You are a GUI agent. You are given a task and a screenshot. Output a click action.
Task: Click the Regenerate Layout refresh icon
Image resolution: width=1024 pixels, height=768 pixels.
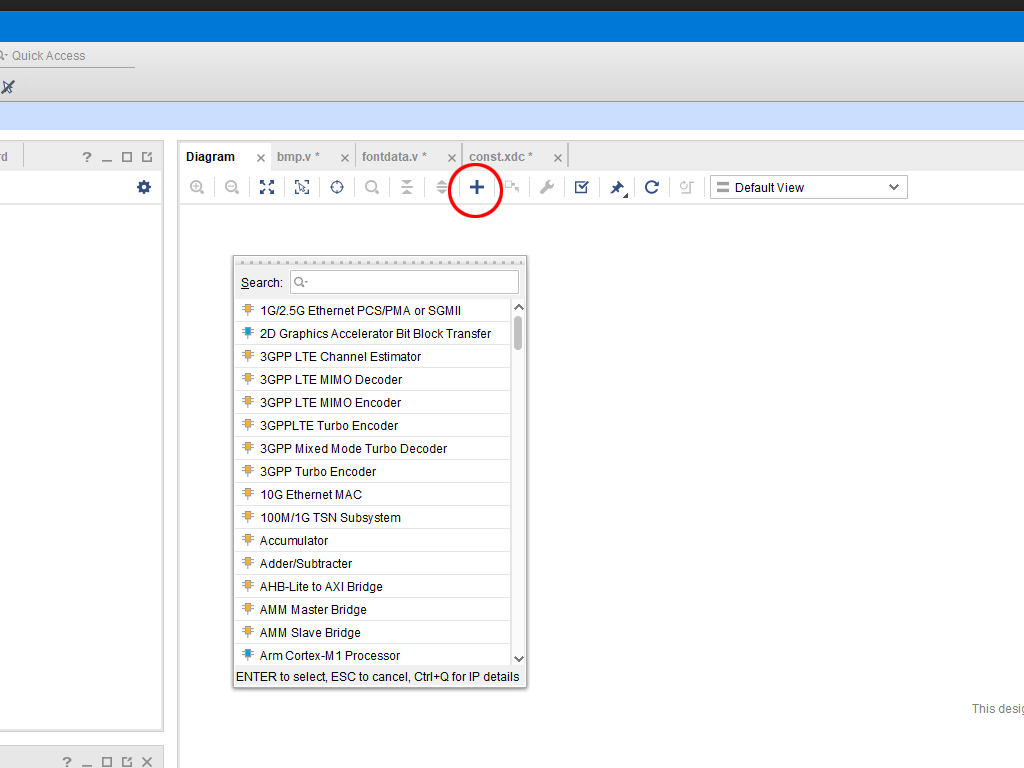point(651,187)
